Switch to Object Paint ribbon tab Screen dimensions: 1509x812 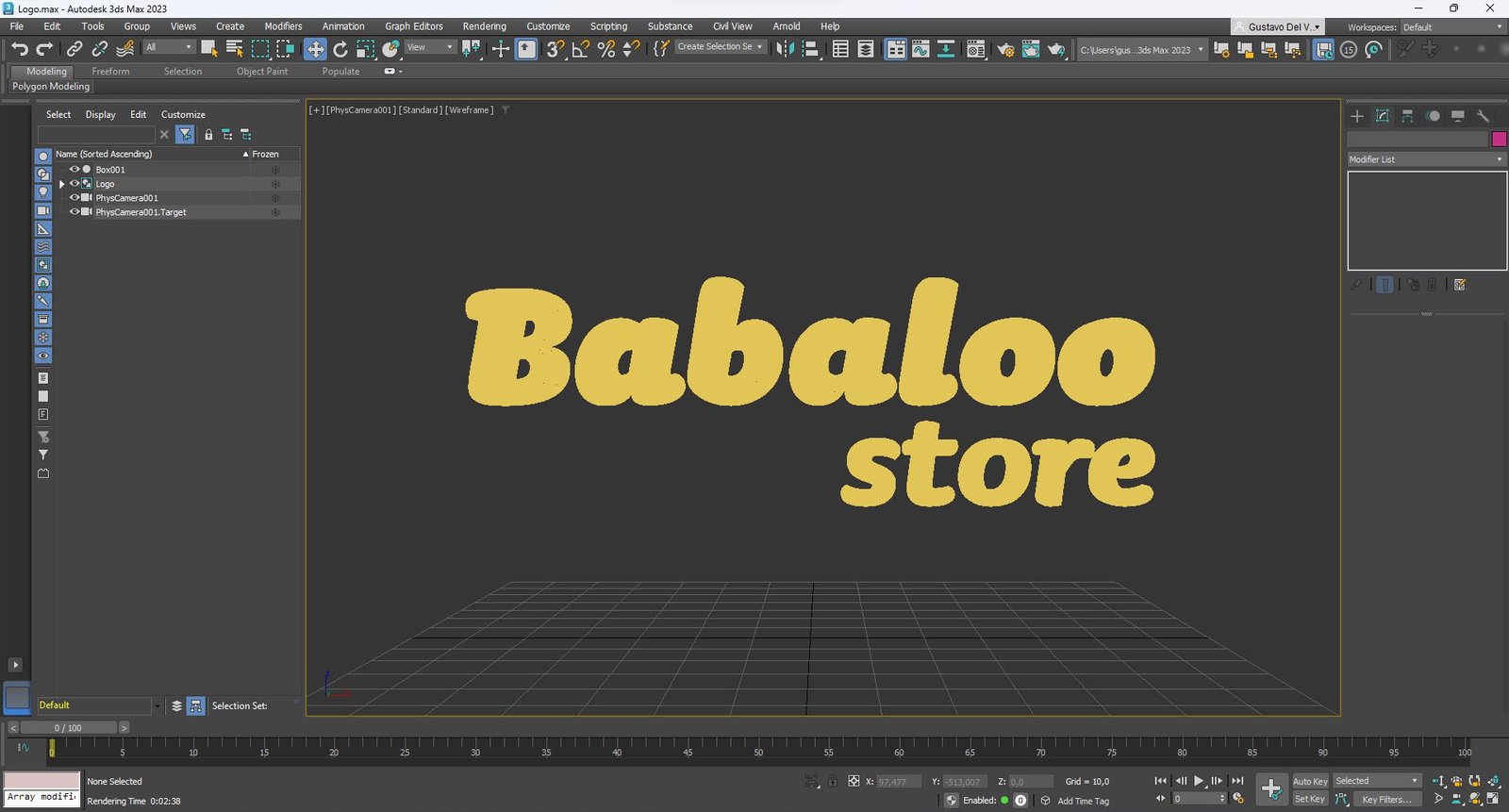tap(262, 72)
